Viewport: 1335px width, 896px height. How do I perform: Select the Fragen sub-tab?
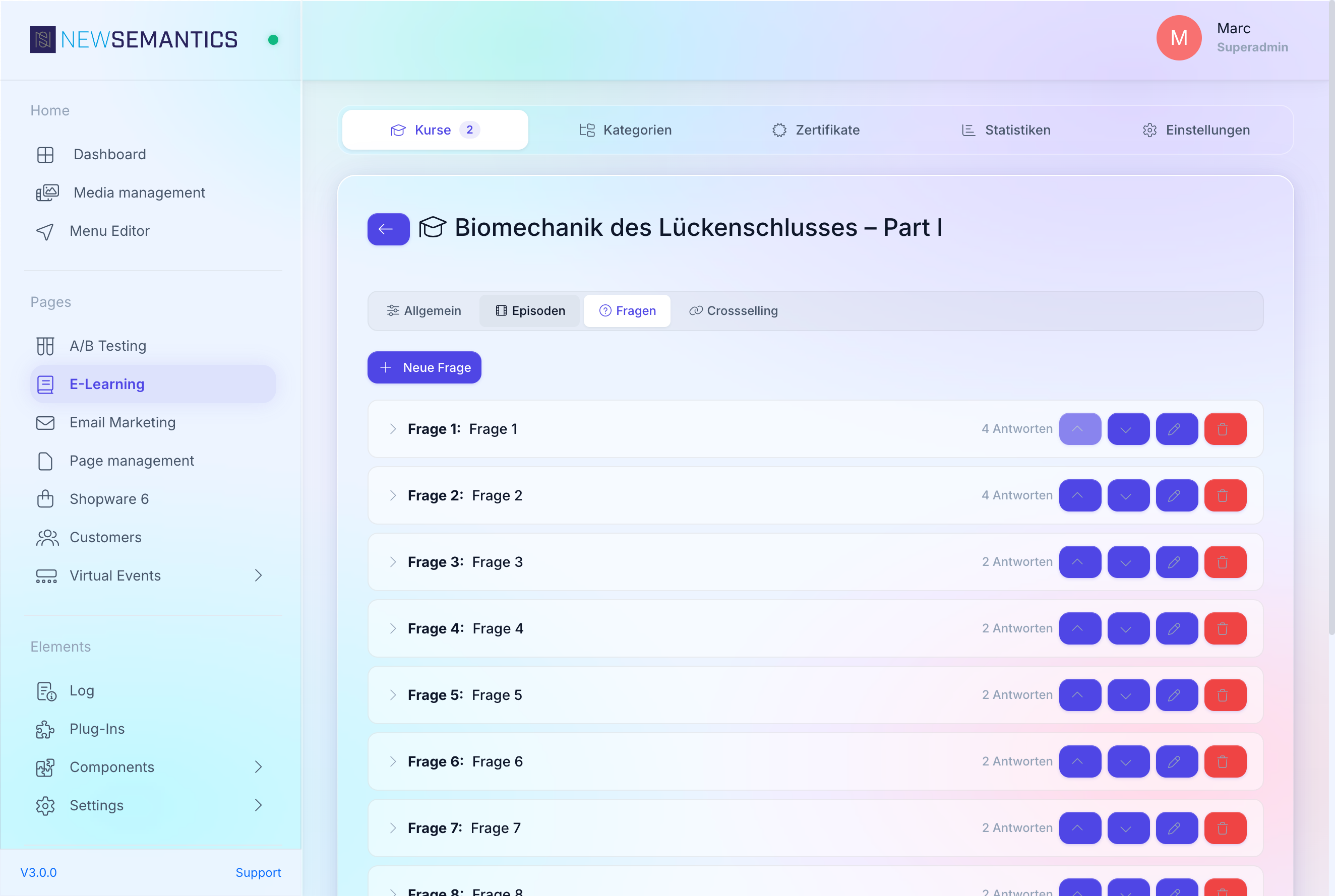[627, 311]
